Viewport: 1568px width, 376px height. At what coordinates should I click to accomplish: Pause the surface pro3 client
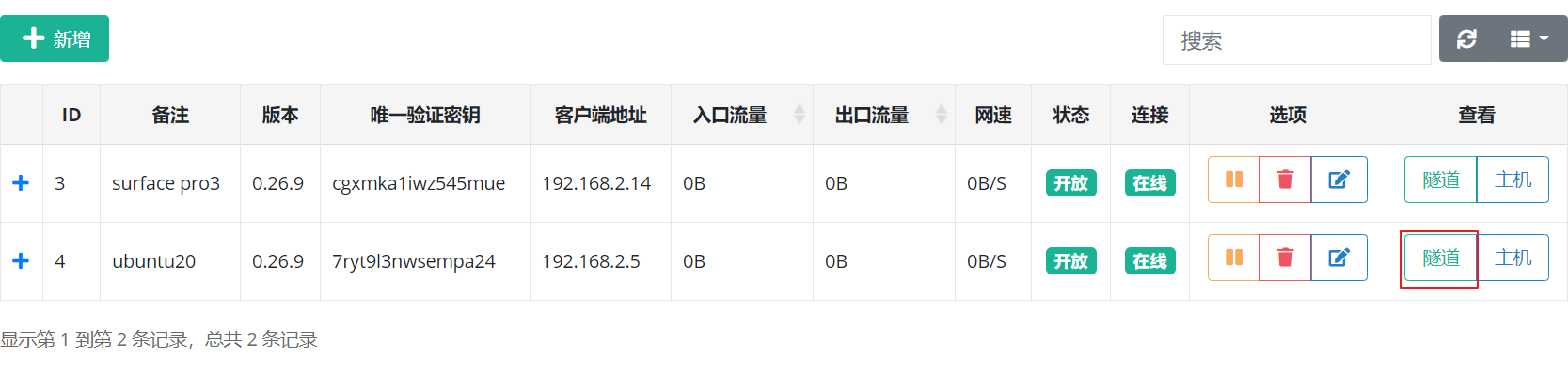pos(1234,180)
